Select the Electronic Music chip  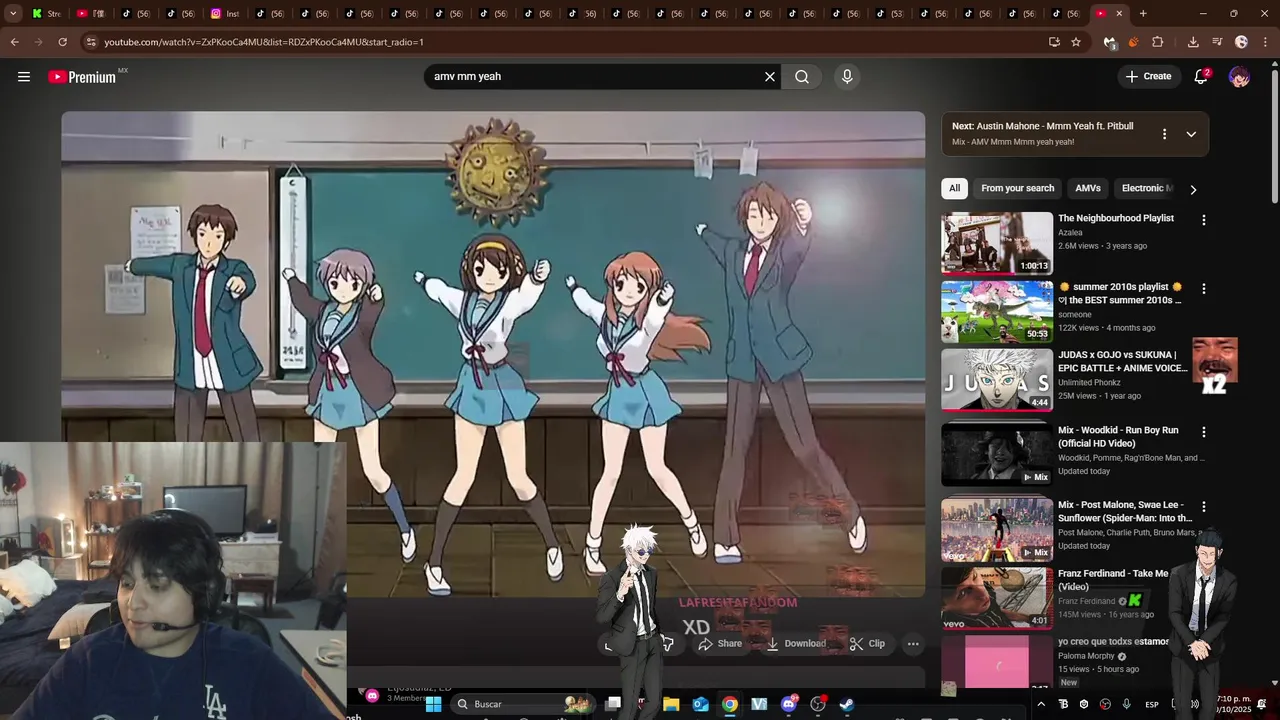(1146, 188)
